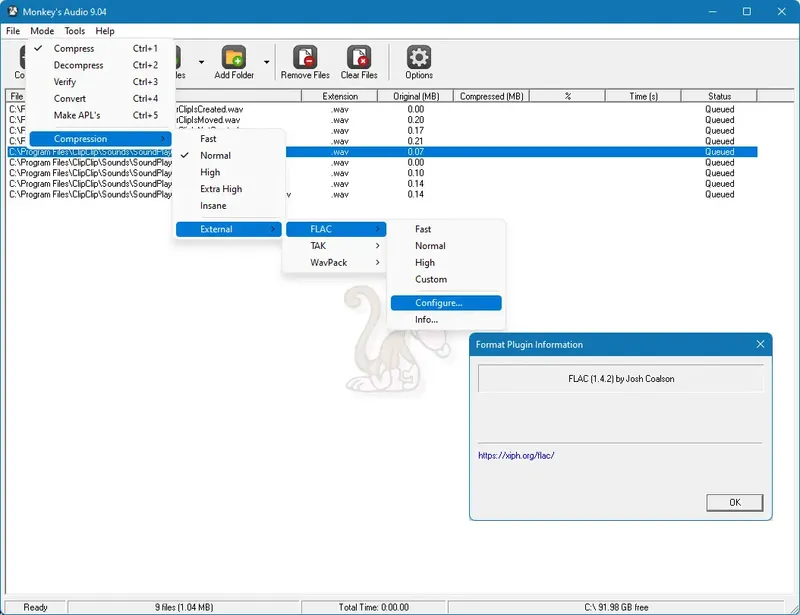
Task: Click the '9 files (1.04 MB)' status text
Action: (184, 607)
